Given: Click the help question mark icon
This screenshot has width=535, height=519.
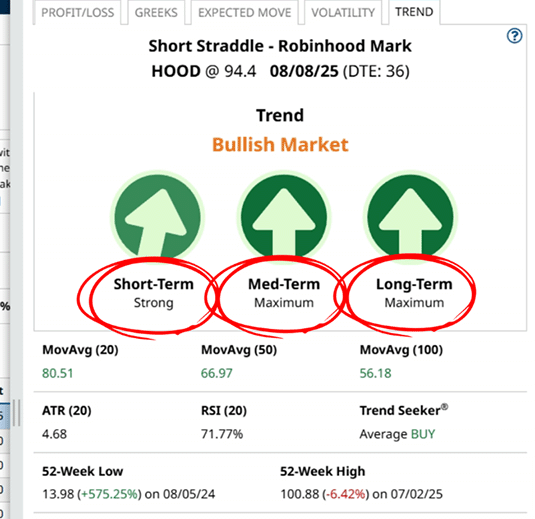Looking at the screenshot, I should click(x=514, y=36).
